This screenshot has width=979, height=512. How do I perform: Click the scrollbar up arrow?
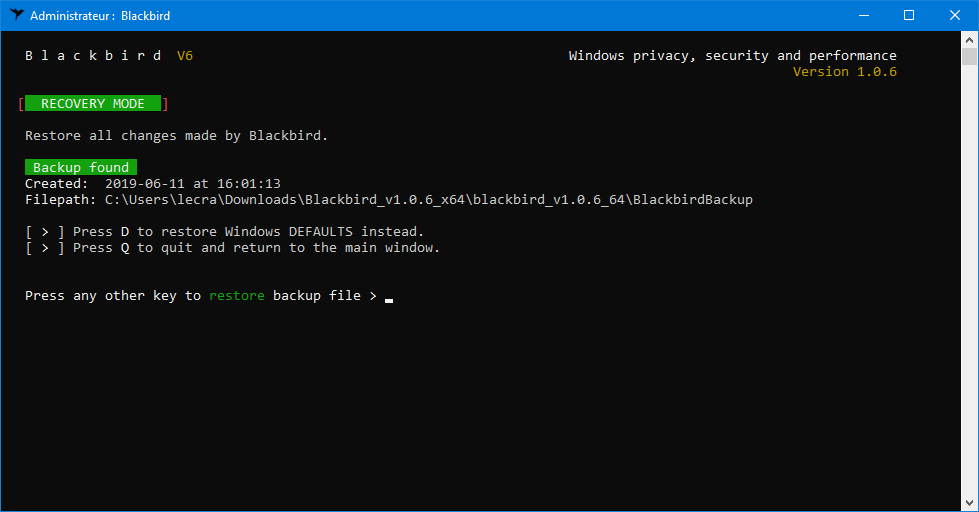pos(969,40)
